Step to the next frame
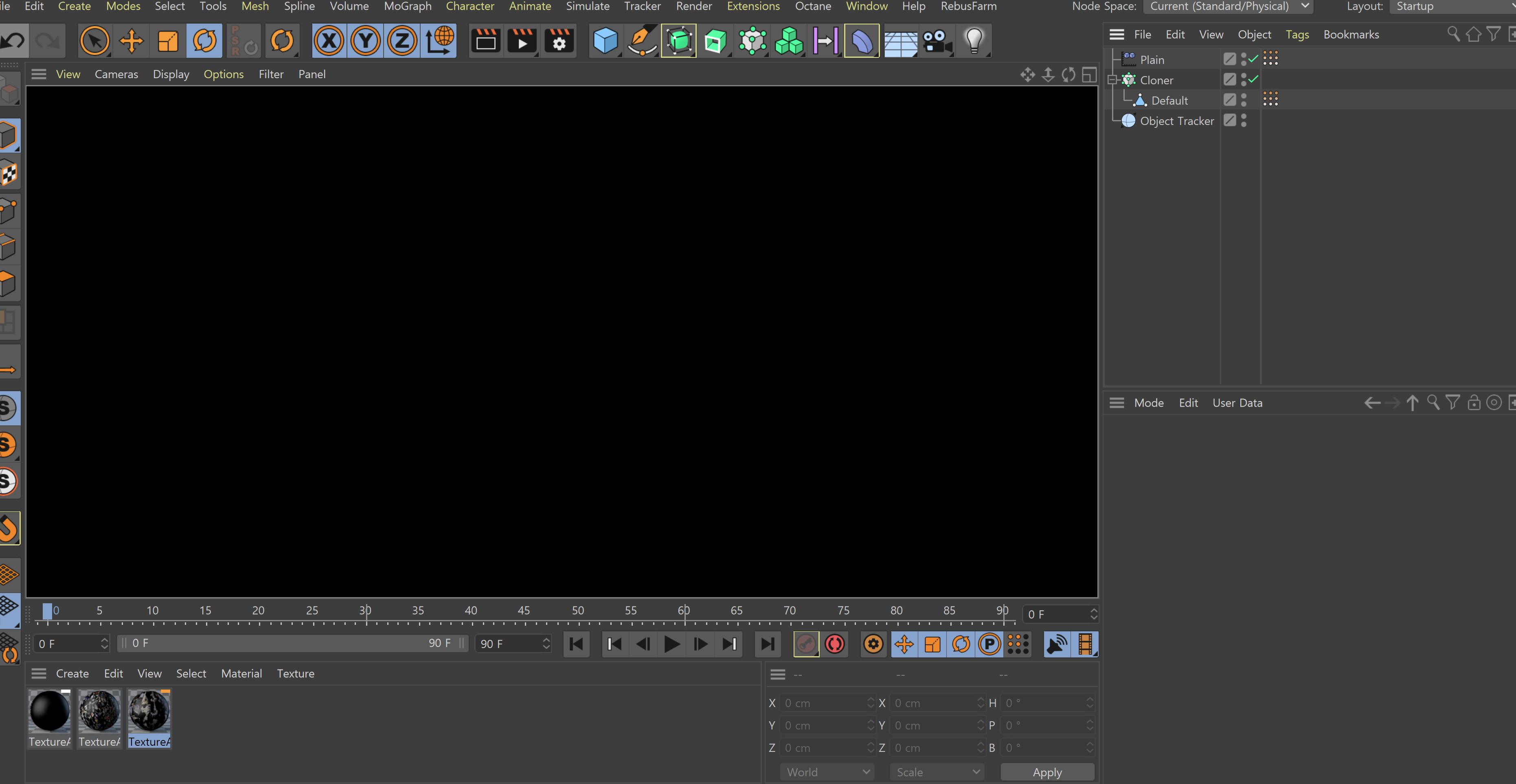Viewport: 1516px width, 784px height. click(700, 644)
